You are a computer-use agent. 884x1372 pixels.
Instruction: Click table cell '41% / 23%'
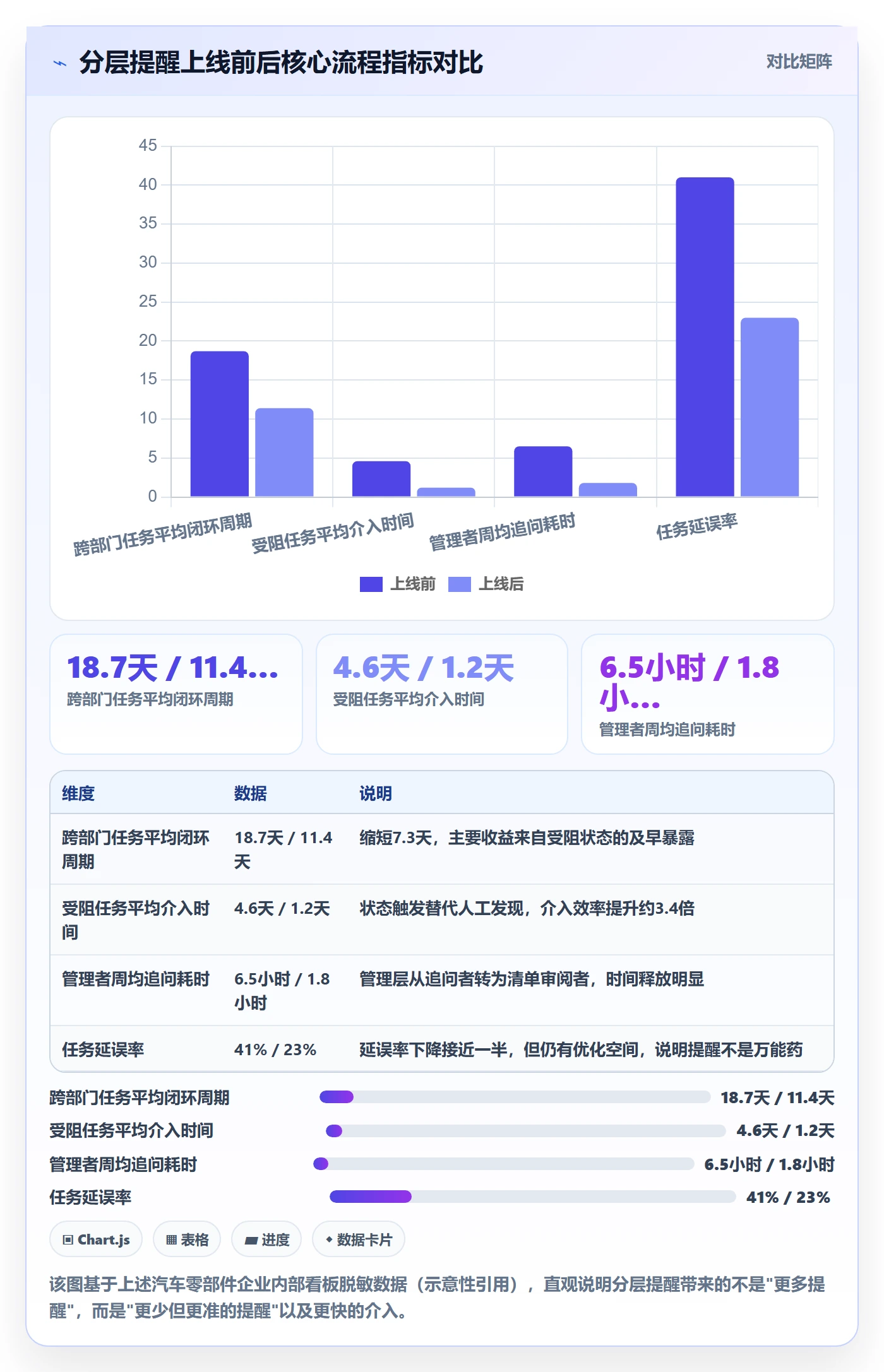coord(275,1050)
